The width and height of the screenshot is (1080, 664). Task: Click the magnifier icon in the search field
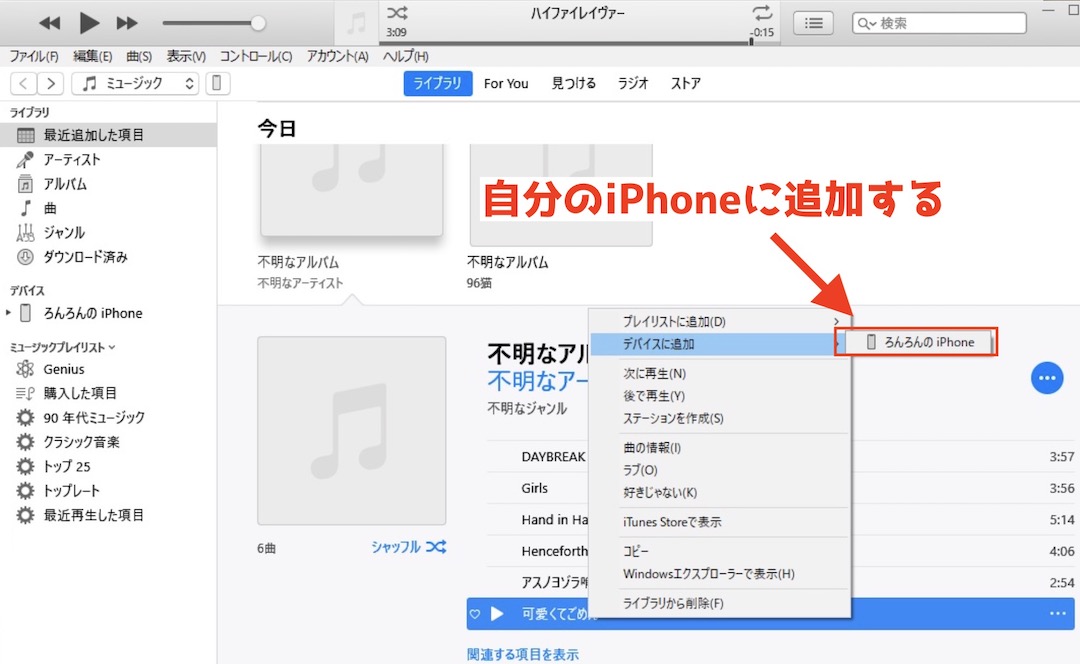point(862,22)
